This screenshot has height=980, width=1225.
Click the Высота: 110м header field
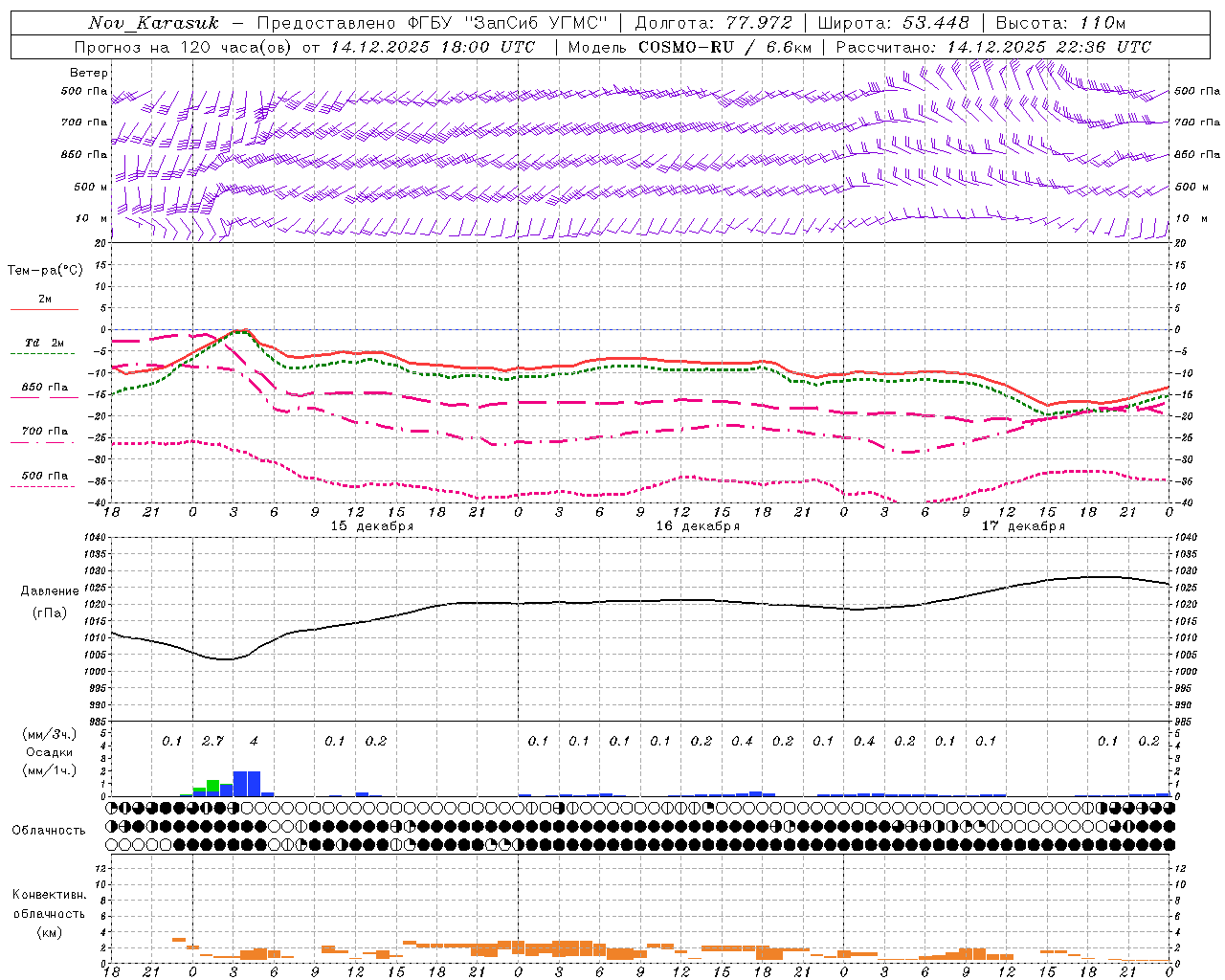point(1060,23)
